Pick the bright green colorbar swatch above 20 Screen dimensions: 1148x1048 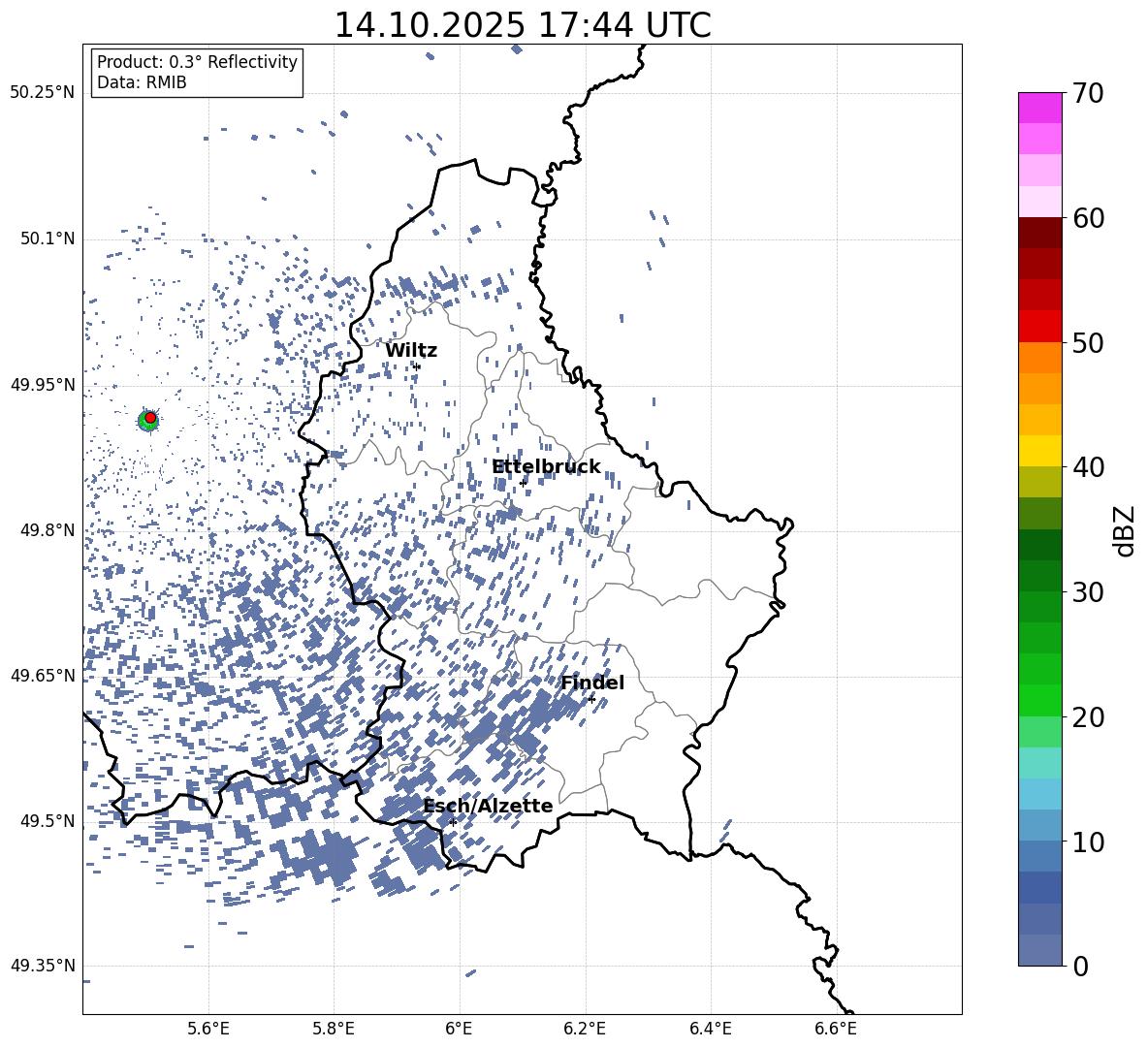tap(1039, 700)
